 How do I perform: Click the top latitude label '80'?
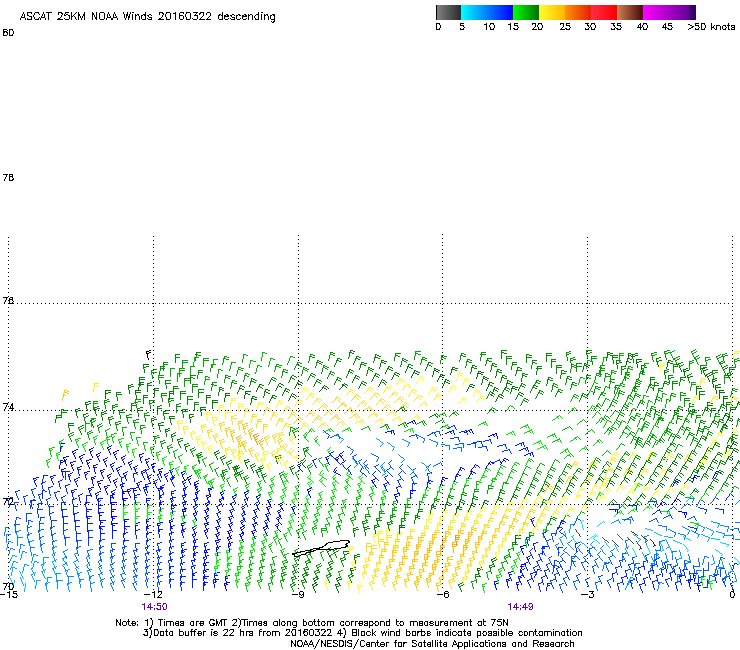coord(8,33)
